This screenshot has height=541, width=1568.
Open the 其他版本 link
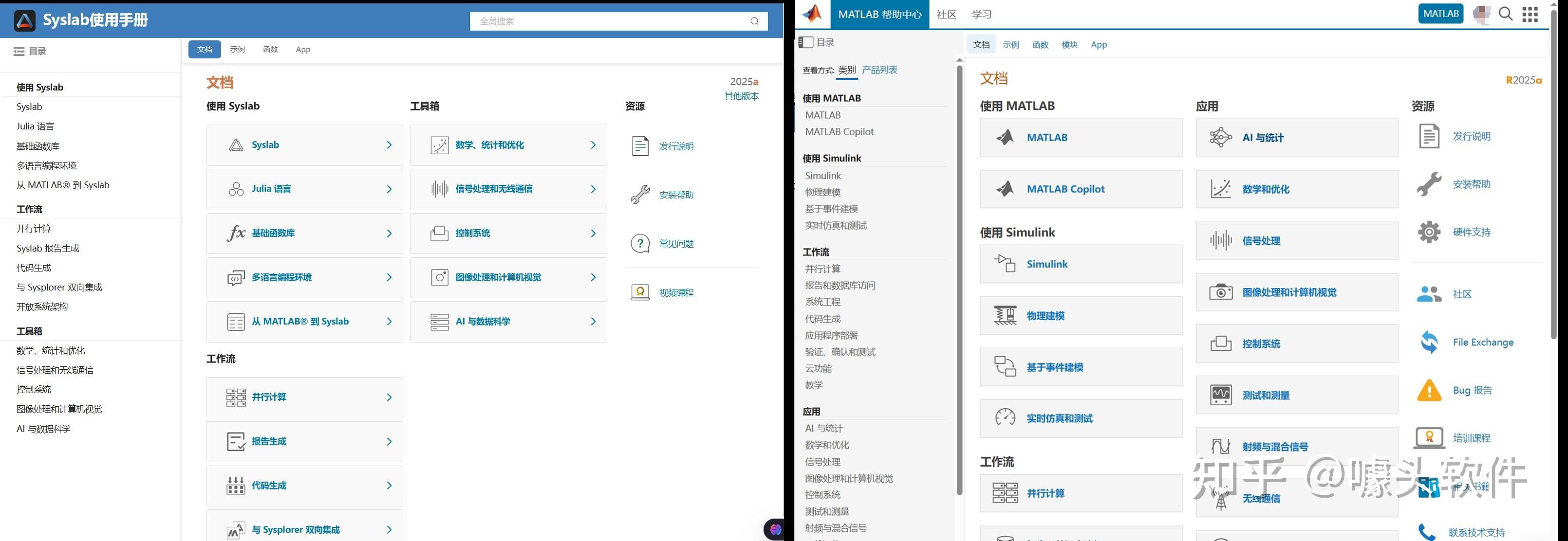click(741, 96)
